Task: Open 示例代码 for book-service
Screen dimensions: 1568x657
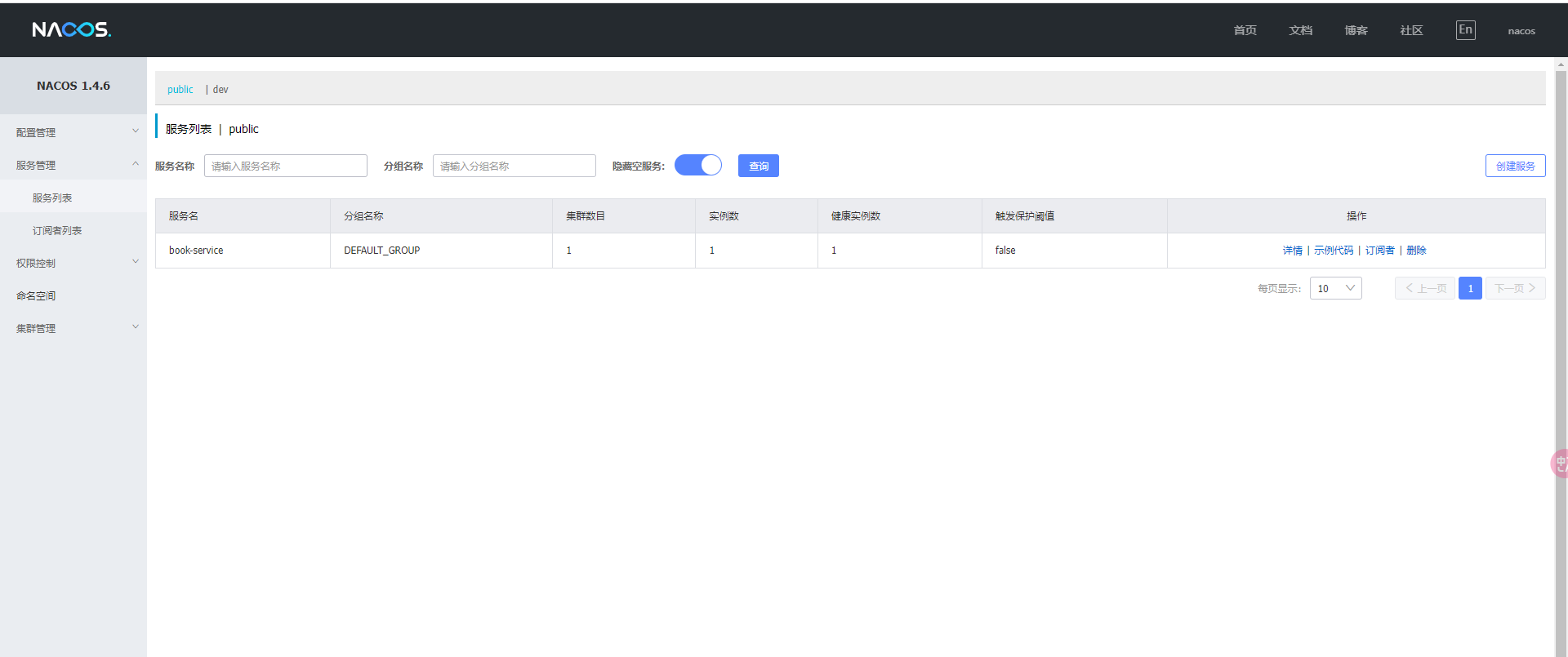Action: point(1333,251)
